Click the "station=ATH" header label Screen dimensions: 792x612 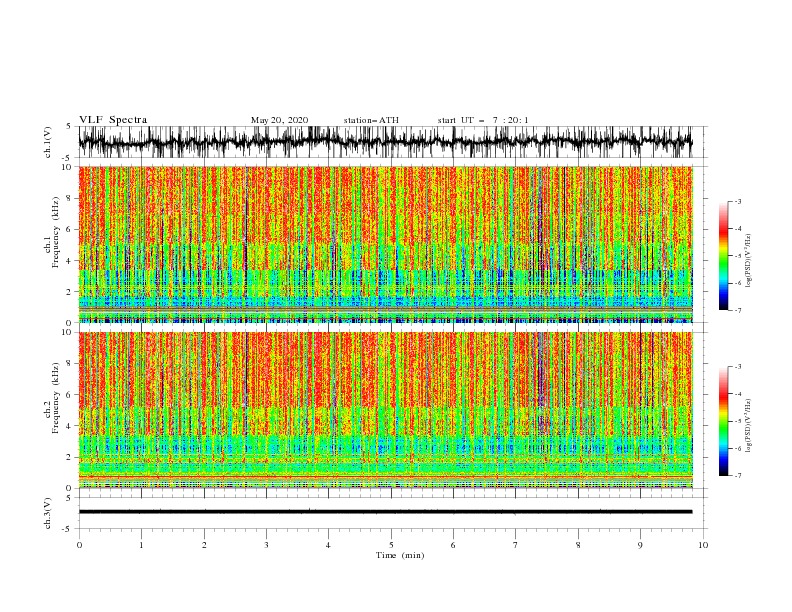[x=371, y=120]
